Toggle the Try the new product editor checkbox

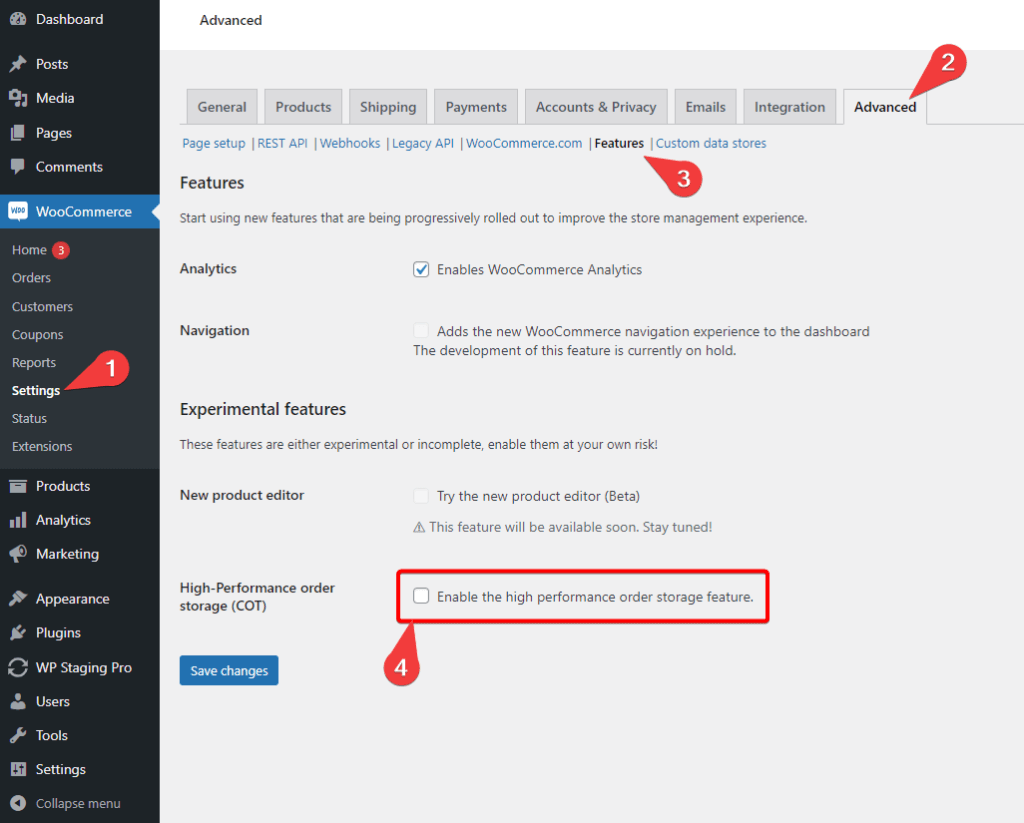(421, 496)
